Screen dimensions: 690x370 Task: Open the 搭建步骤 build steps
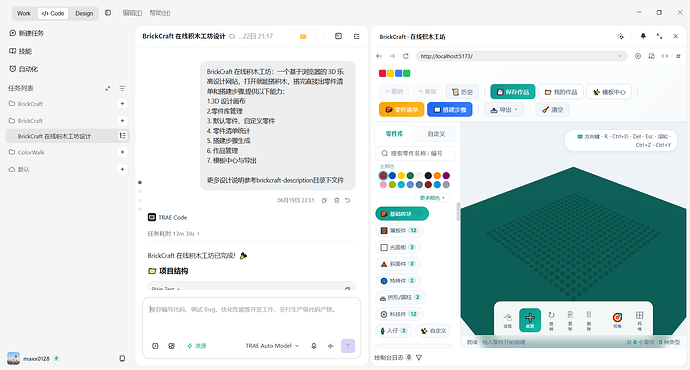pyautogui.click(x=450, y=110)
